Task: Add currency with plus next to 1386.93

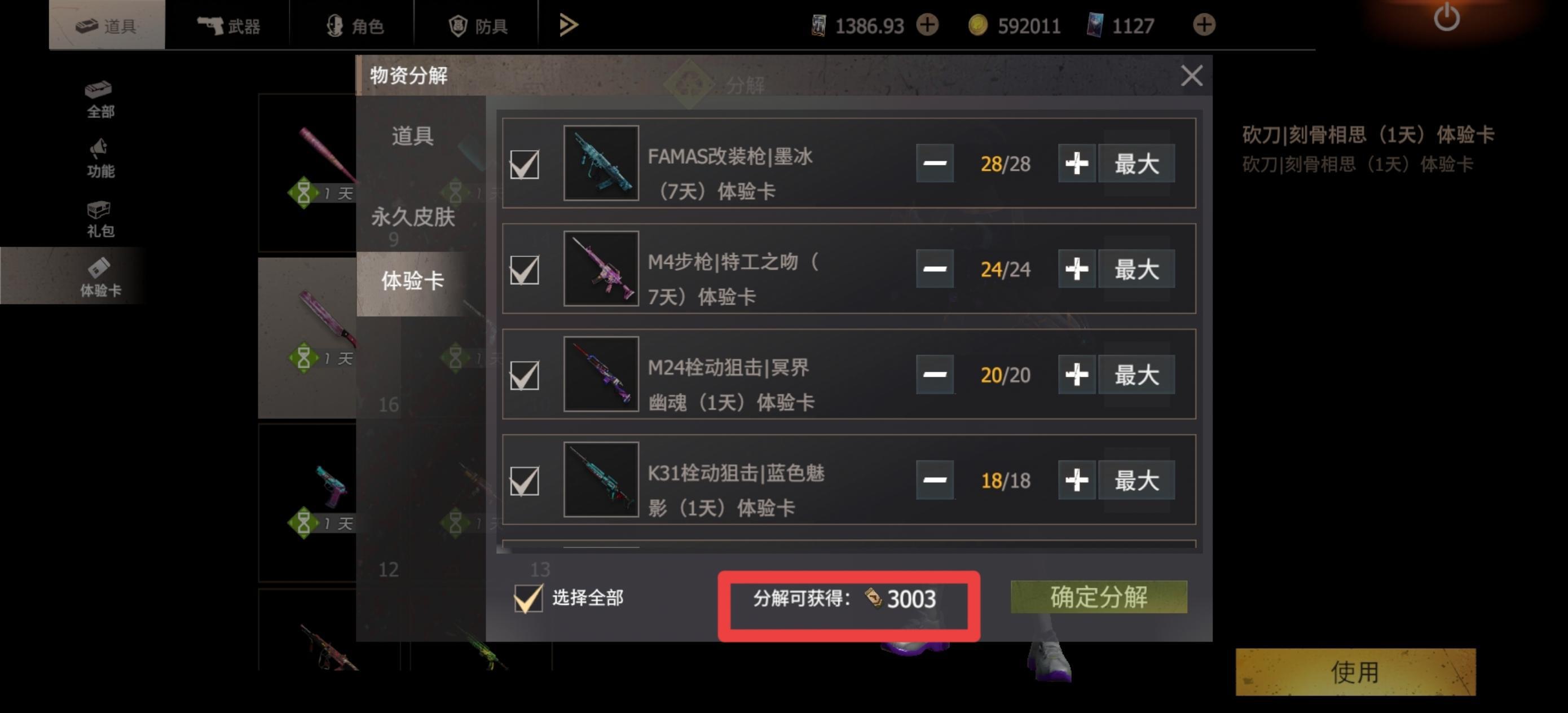Action: pos(928,25)
